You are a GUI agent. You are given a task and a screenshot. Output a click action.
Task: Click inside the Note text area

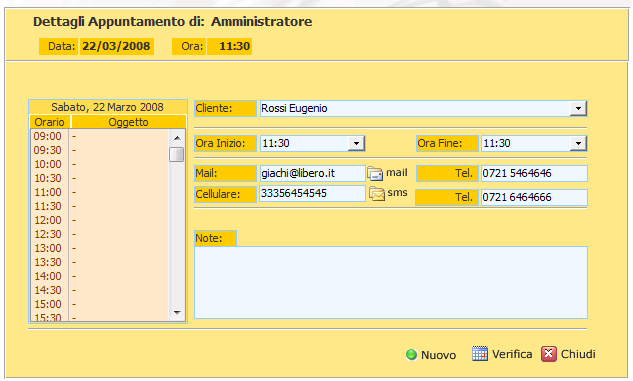point(391,283)
